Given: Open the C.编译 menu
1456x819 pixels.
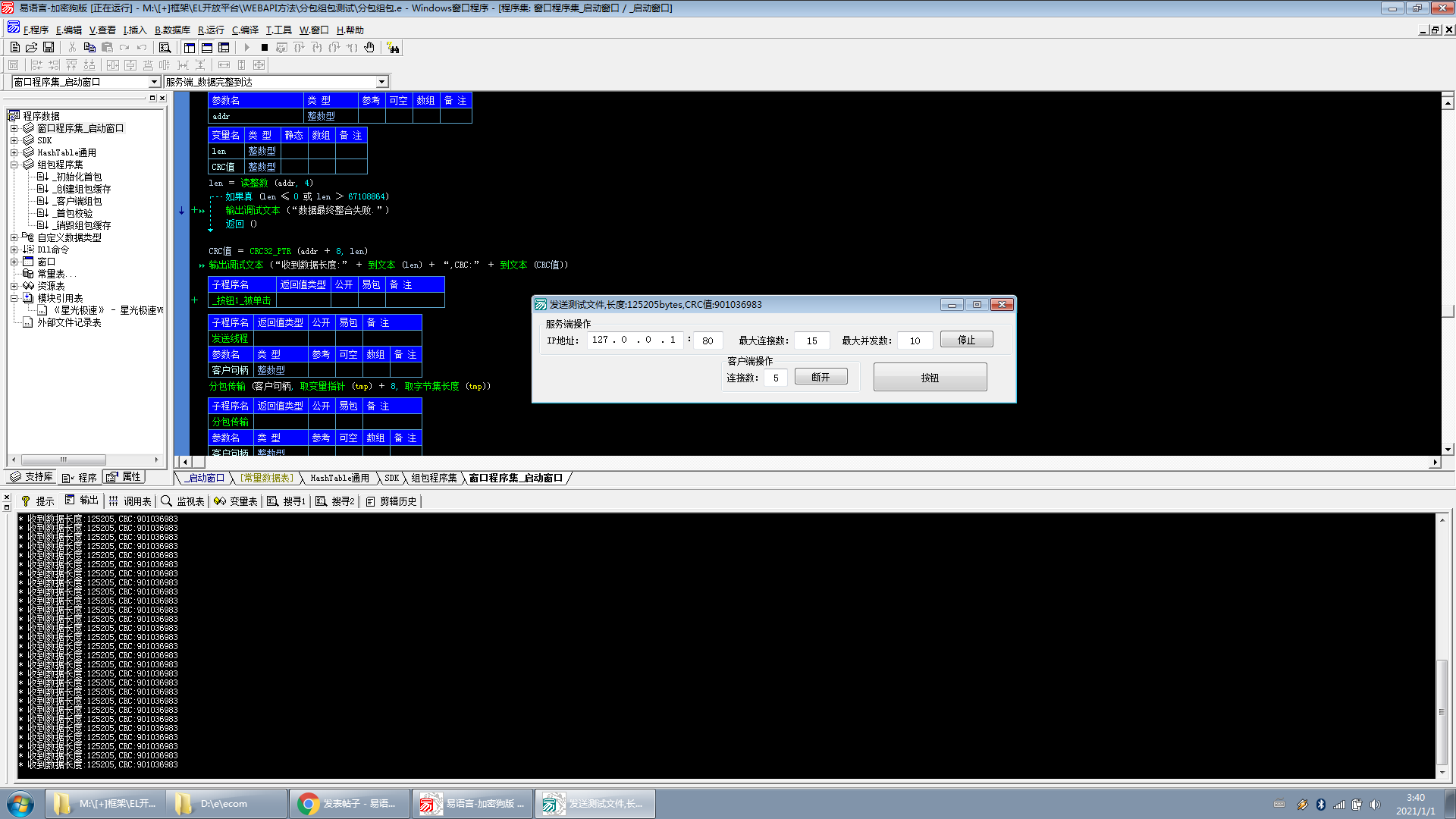Looking at the screenshot, I should [245, 30].
